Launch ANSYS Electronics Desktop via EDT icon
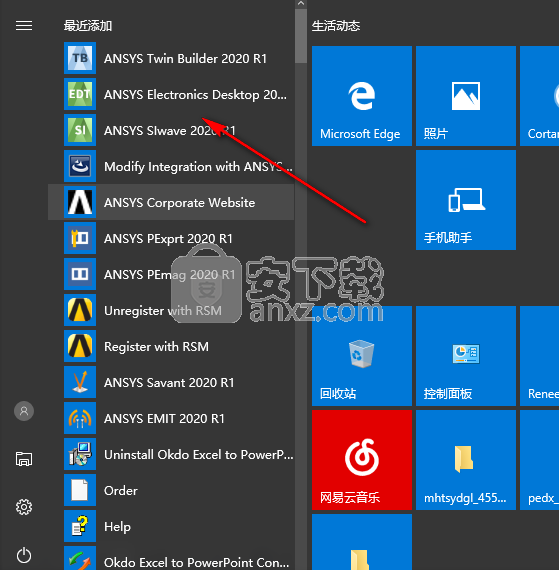 tap(80, 94)
